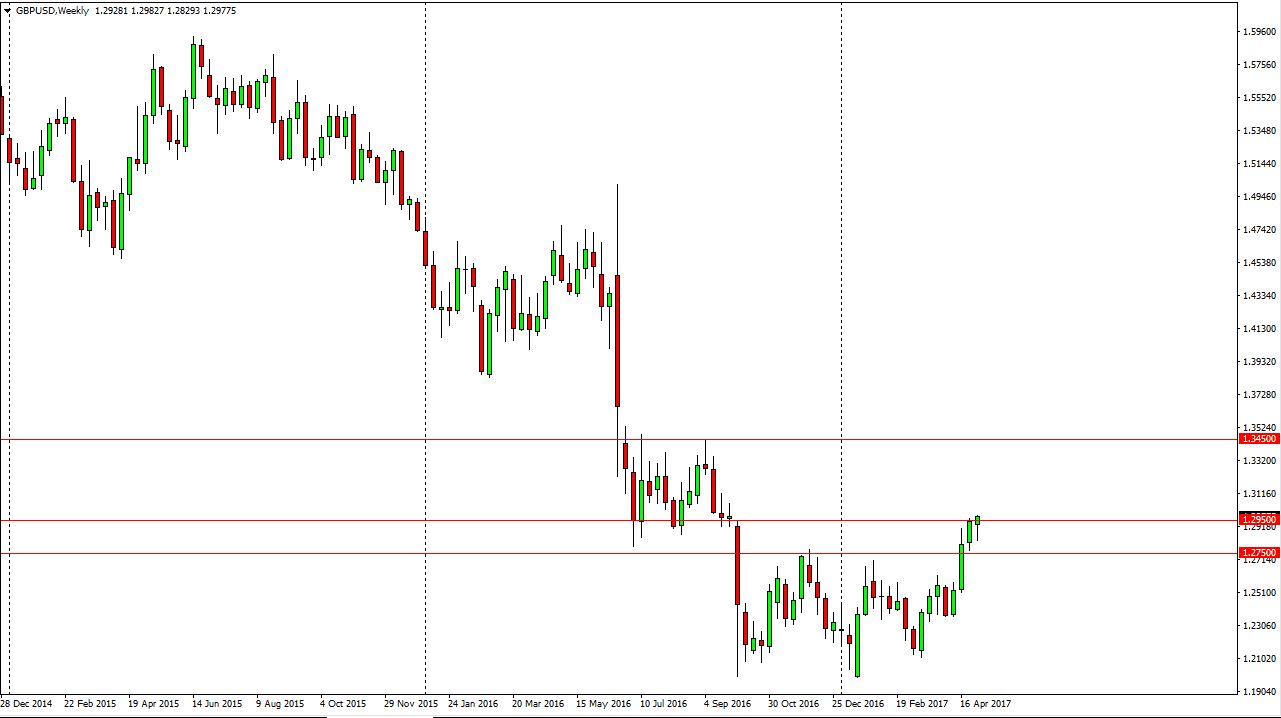Select the red 1.29500 price tag
Screen dimensions: 1281x718
1258,520
